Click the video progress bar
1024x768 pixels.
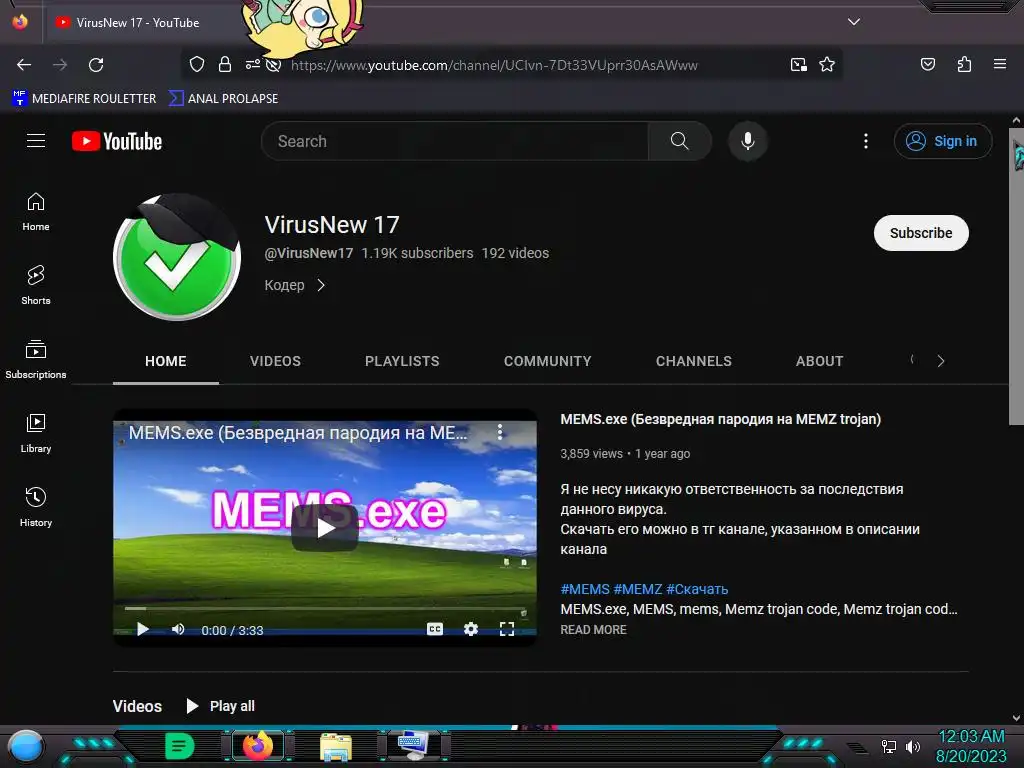point(325,609)
